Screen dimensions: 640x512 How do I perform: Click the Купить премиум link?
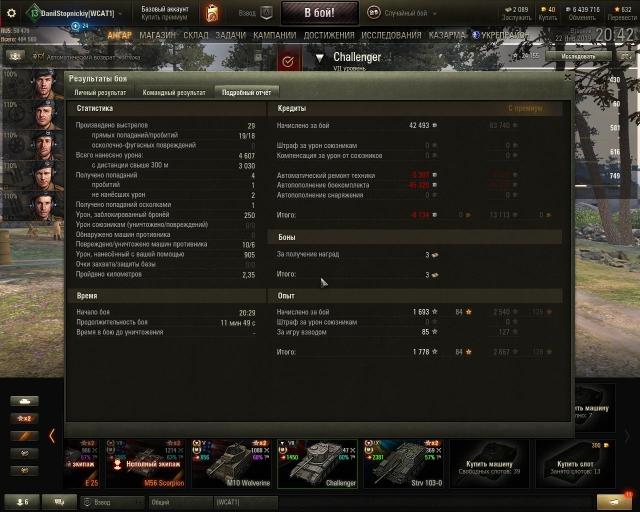(x=164, y=18)
